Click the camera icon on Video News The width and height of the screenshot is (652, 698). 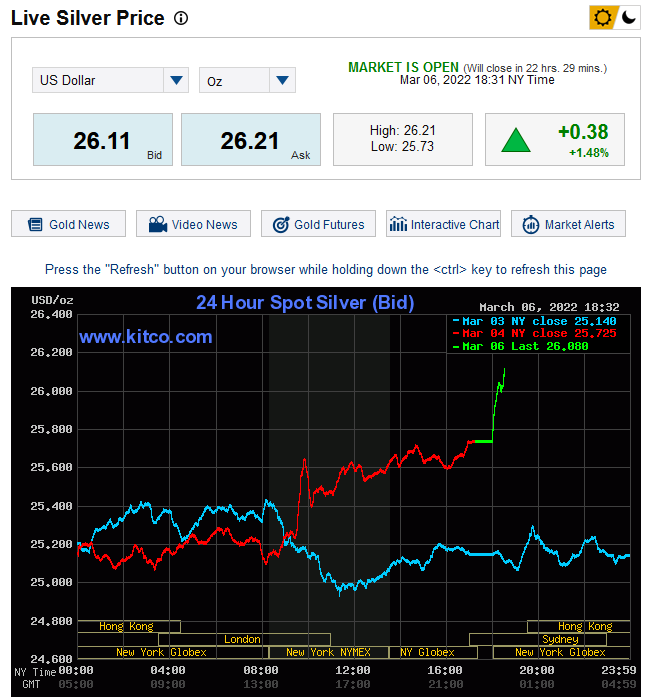(158, 224)
